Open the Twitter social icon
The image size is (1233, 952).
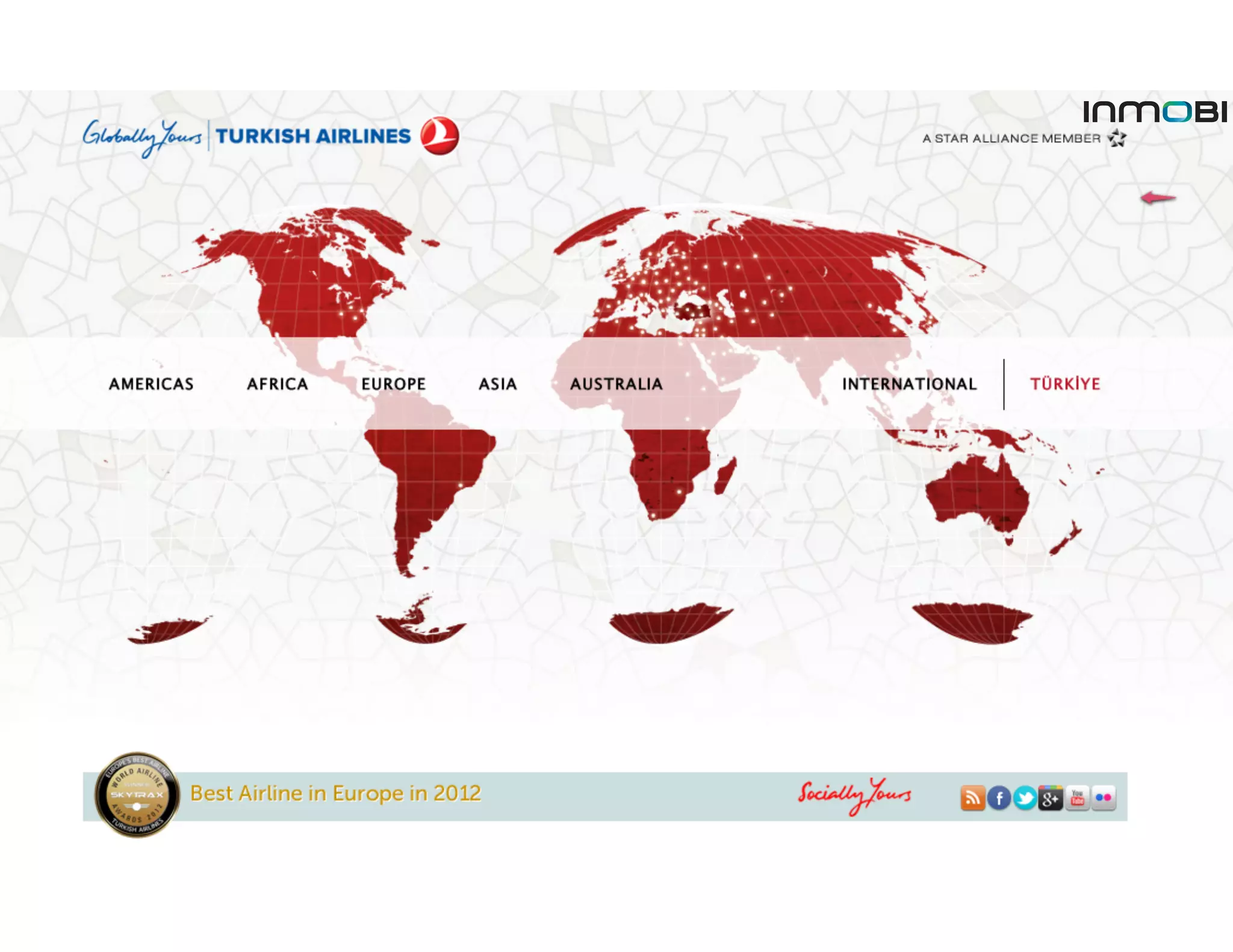(1025, 798)
